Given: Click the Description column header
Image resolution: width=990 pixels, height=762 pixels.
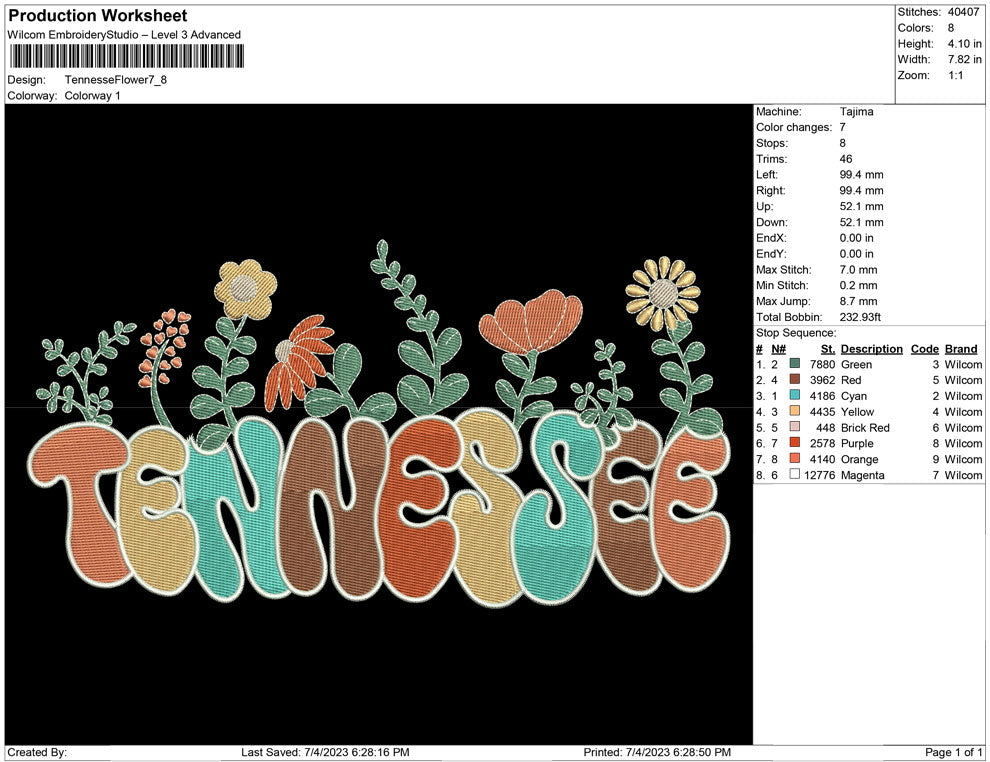Looking at the screenshot, I should (871, 349).
